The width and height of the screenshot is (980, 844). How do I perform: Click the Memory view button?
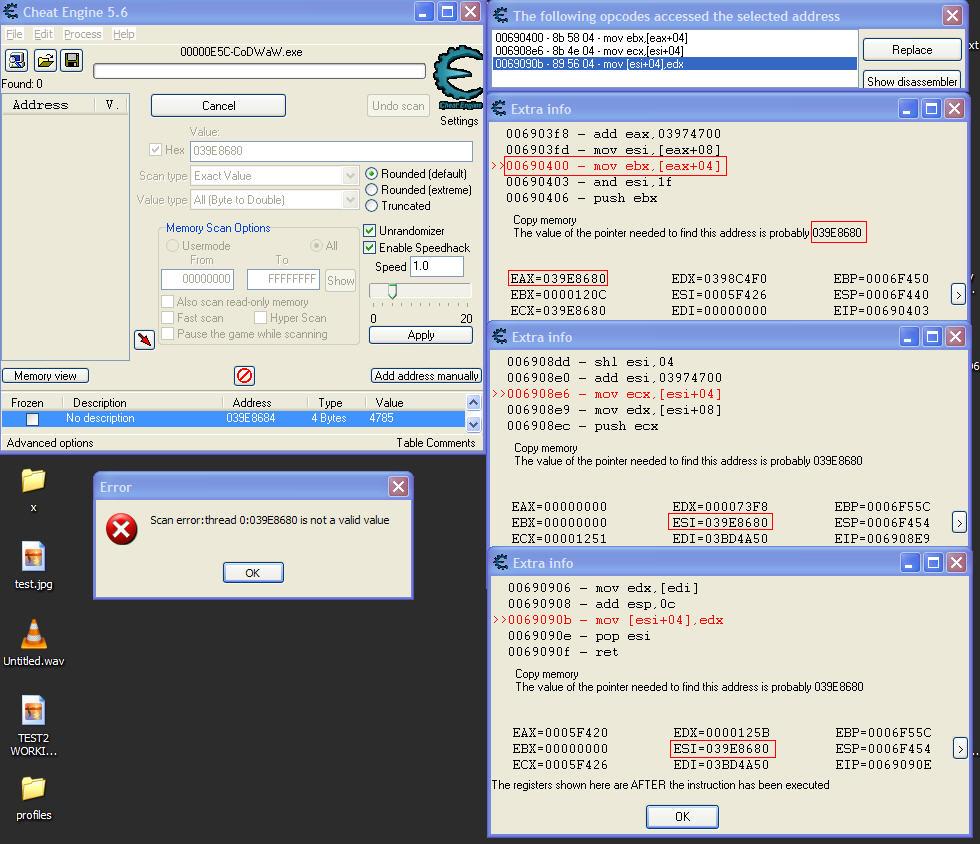tap(46, 376)
